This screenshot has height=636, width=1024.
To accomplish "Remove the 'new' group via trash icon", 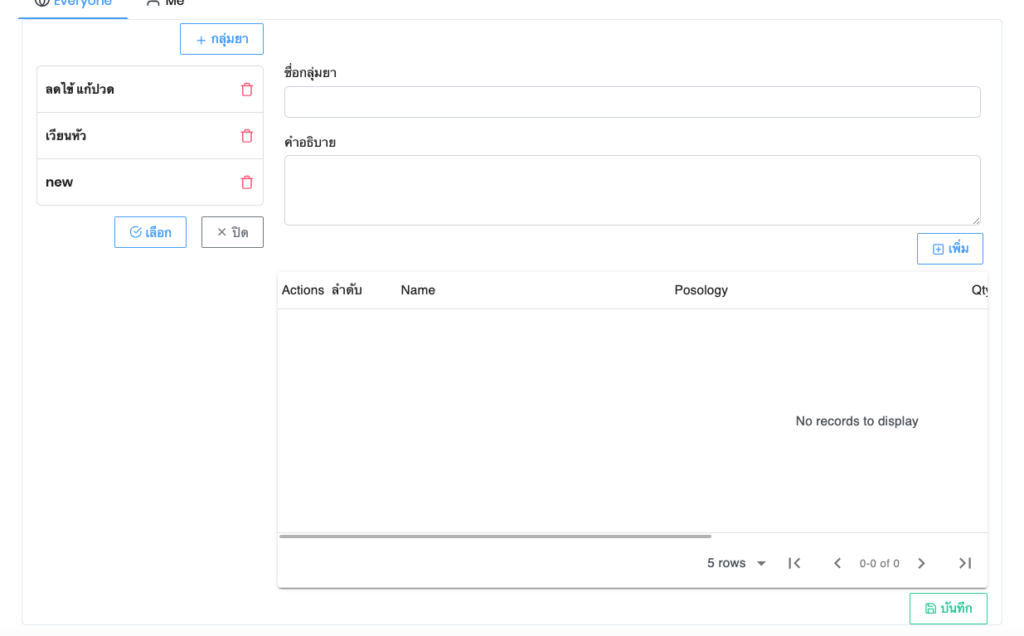I will pyautogui.click(x=247, y=182).
